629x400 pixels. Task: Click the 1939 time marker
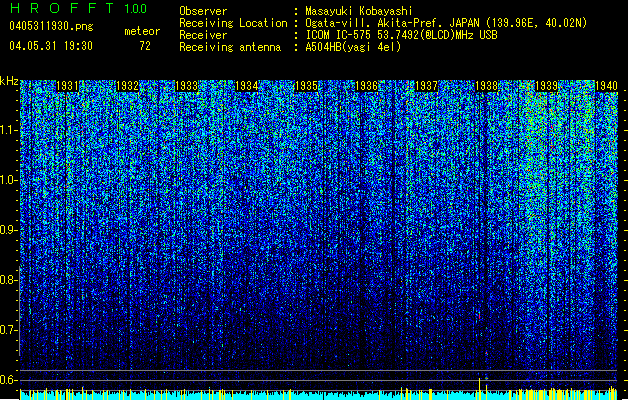(x=546, y=86)
